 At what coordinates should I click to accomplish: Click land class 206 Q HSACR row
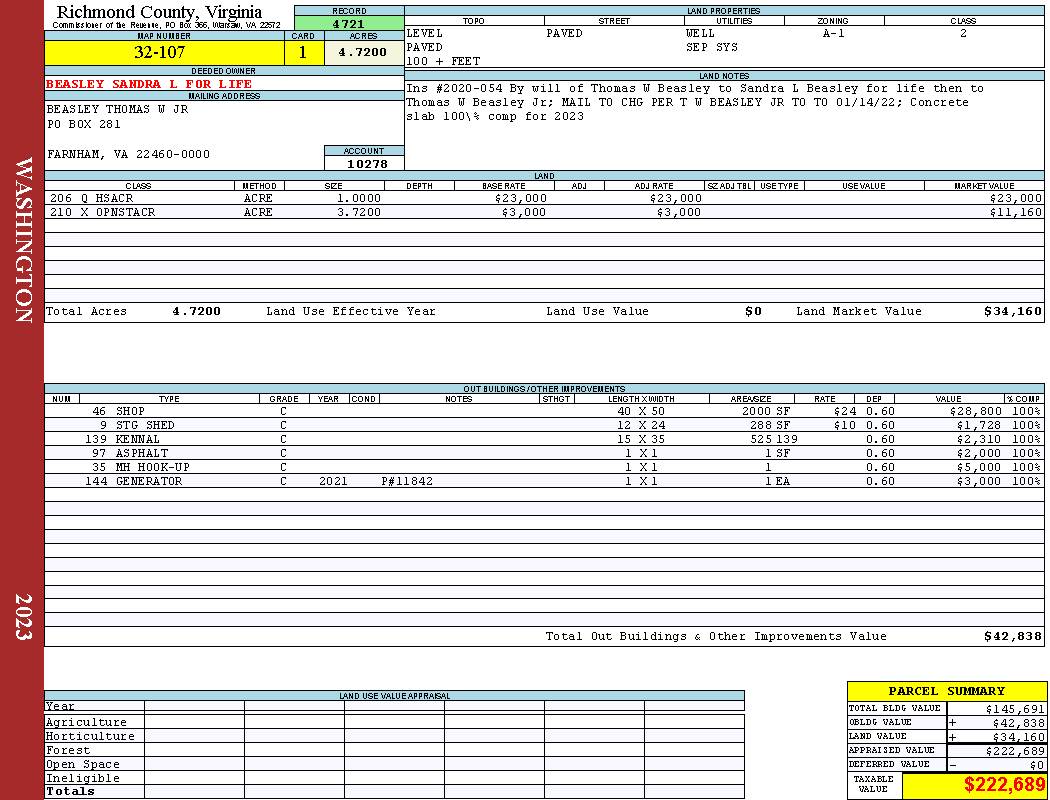pyautogui.click(x=544, y=198)
